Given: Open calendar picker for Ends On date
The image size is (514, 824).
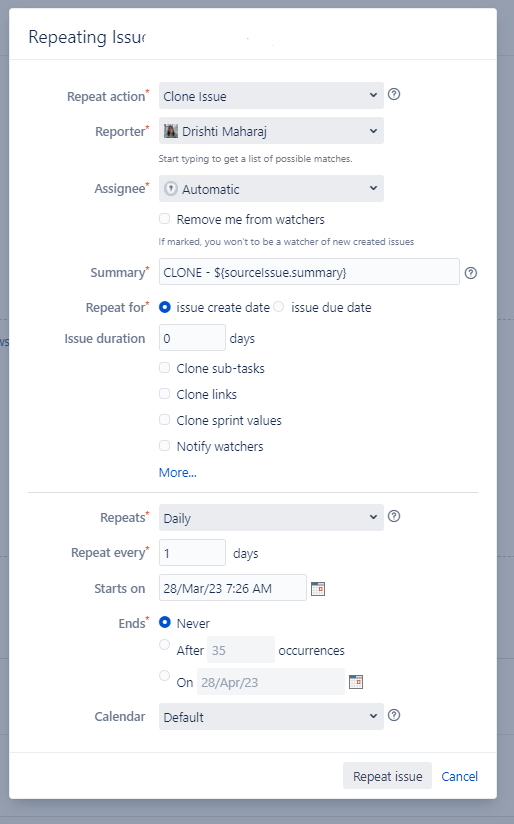Looking at the screenshot, I should [x=356, y=682].
